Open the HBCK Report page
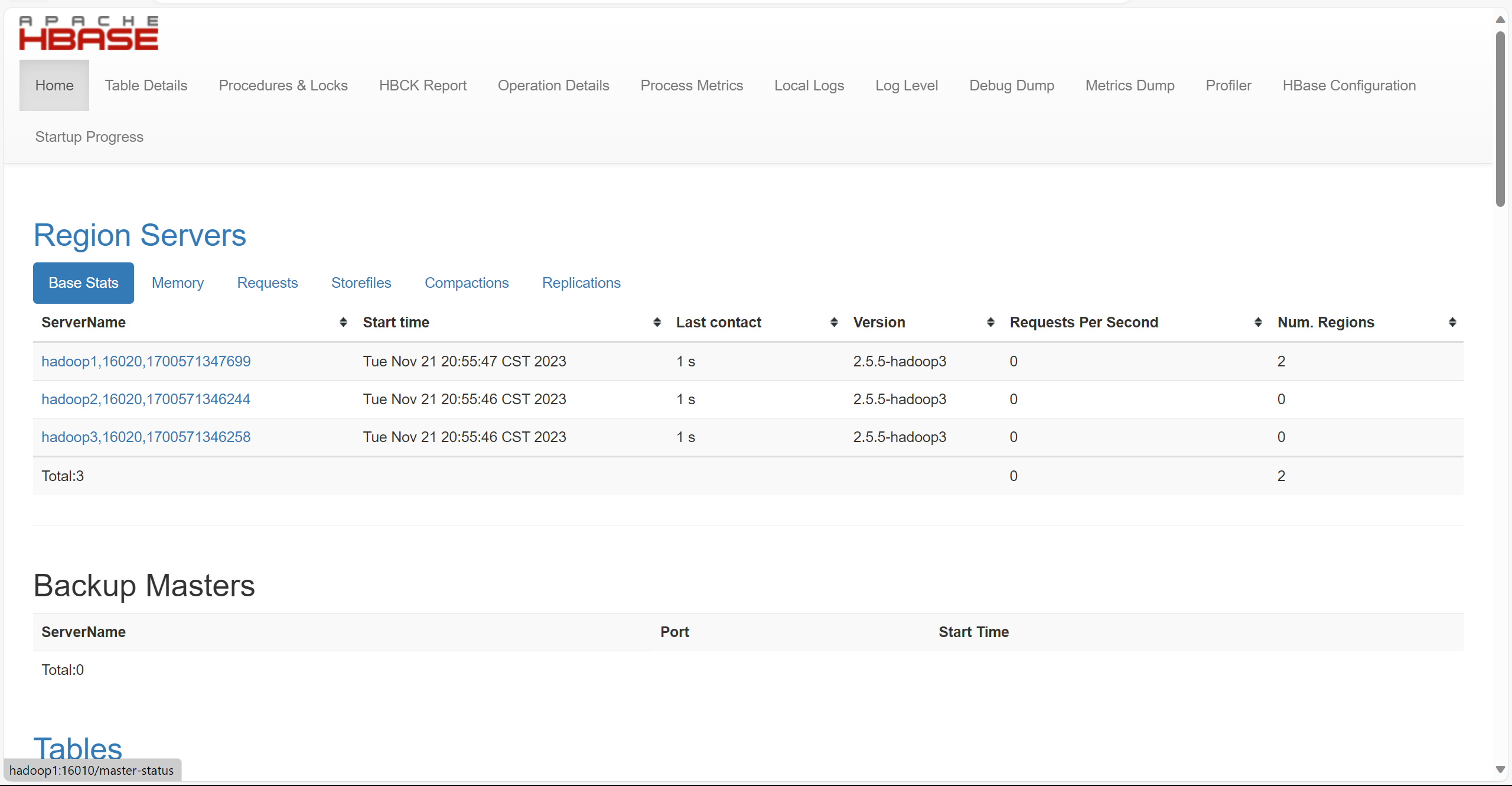Viewport: 1512px width, 786px height. [x=423, y=85]
